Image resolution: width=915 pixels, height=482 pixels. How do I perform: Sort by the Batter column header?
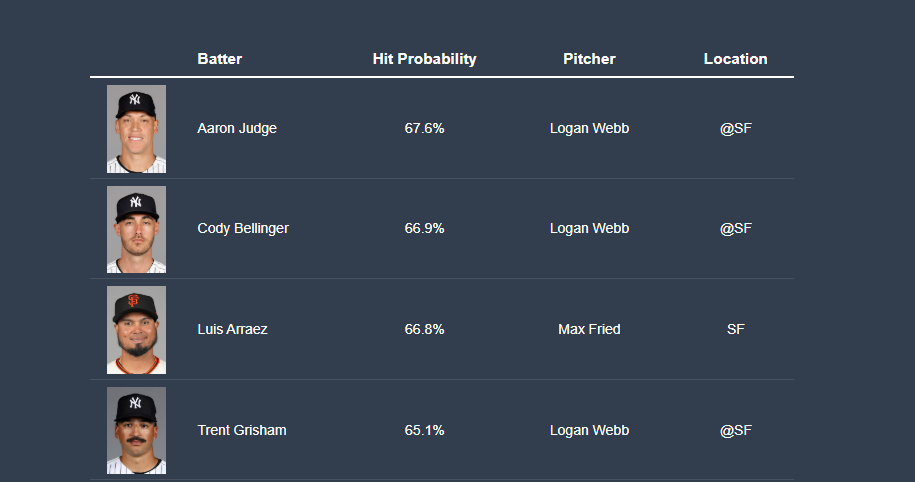coord(219,59)
